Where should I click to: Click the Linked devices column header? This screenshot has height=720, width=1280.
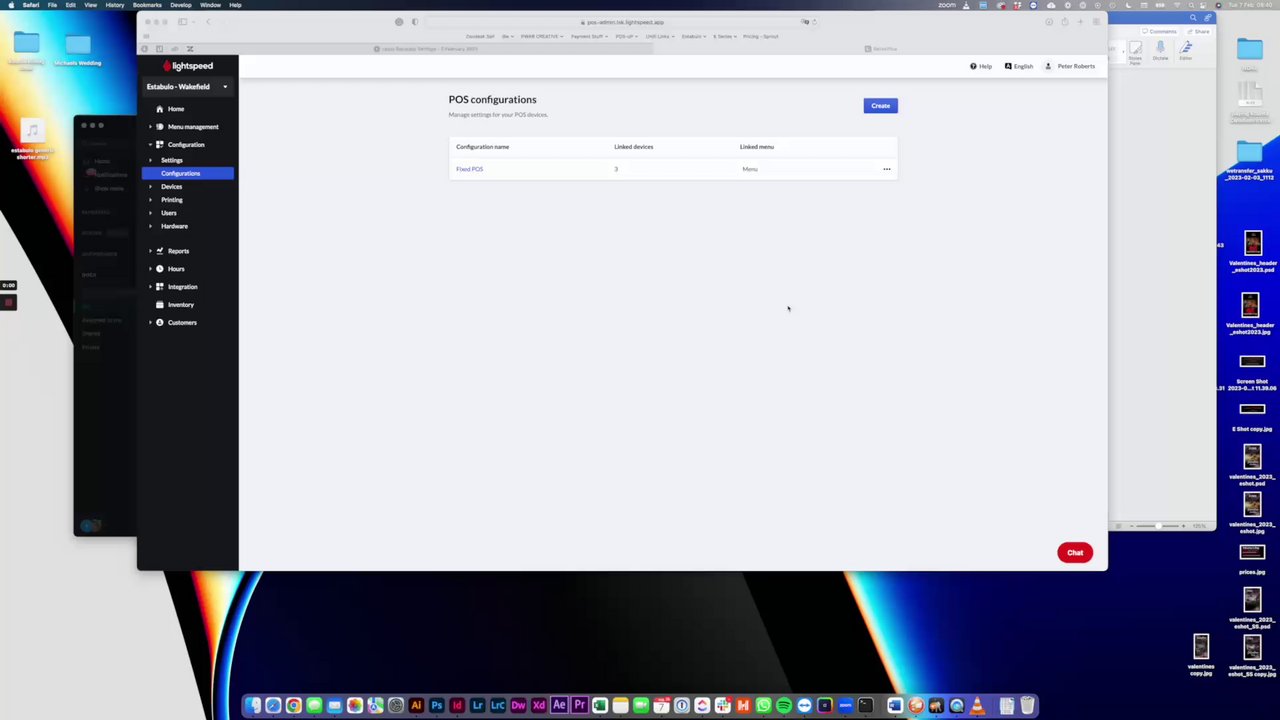633,147
